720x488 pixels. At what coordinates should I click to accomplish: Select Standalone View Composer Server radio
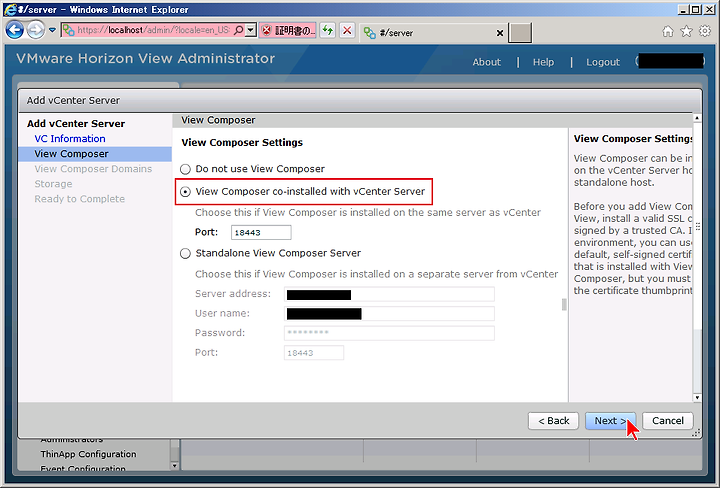185,253
